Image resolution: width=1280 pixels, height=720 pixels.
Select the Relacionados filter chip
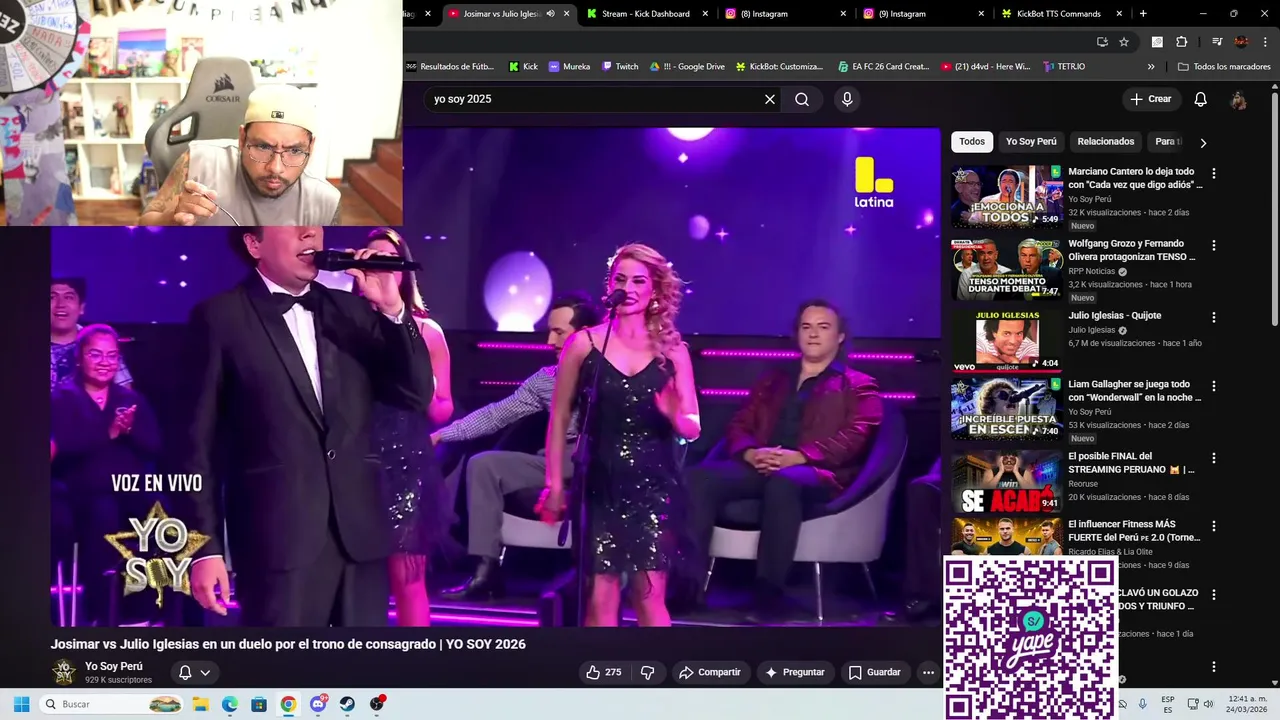[1106, 142]
